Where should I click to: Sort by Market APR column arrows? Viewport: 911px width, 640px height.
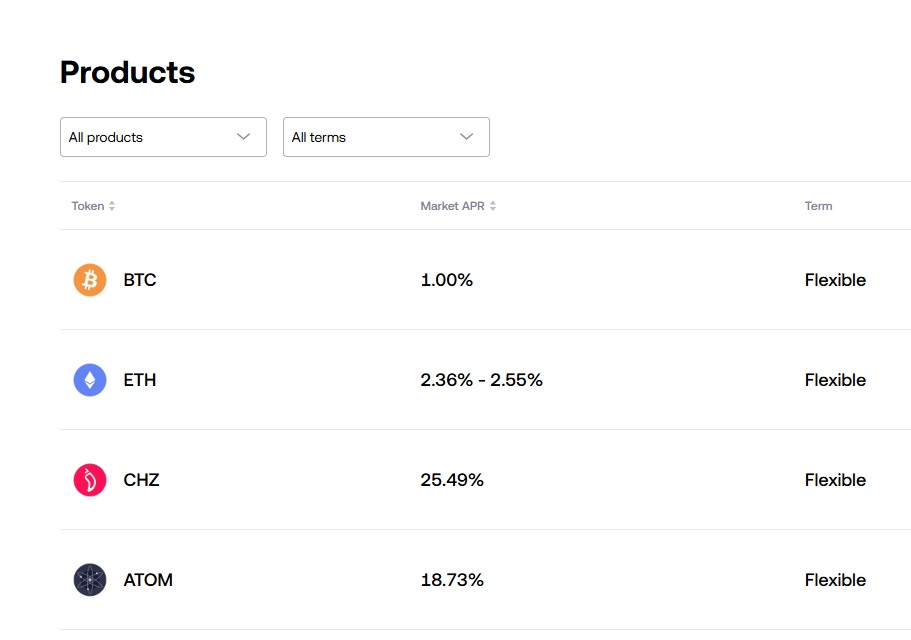493,206
